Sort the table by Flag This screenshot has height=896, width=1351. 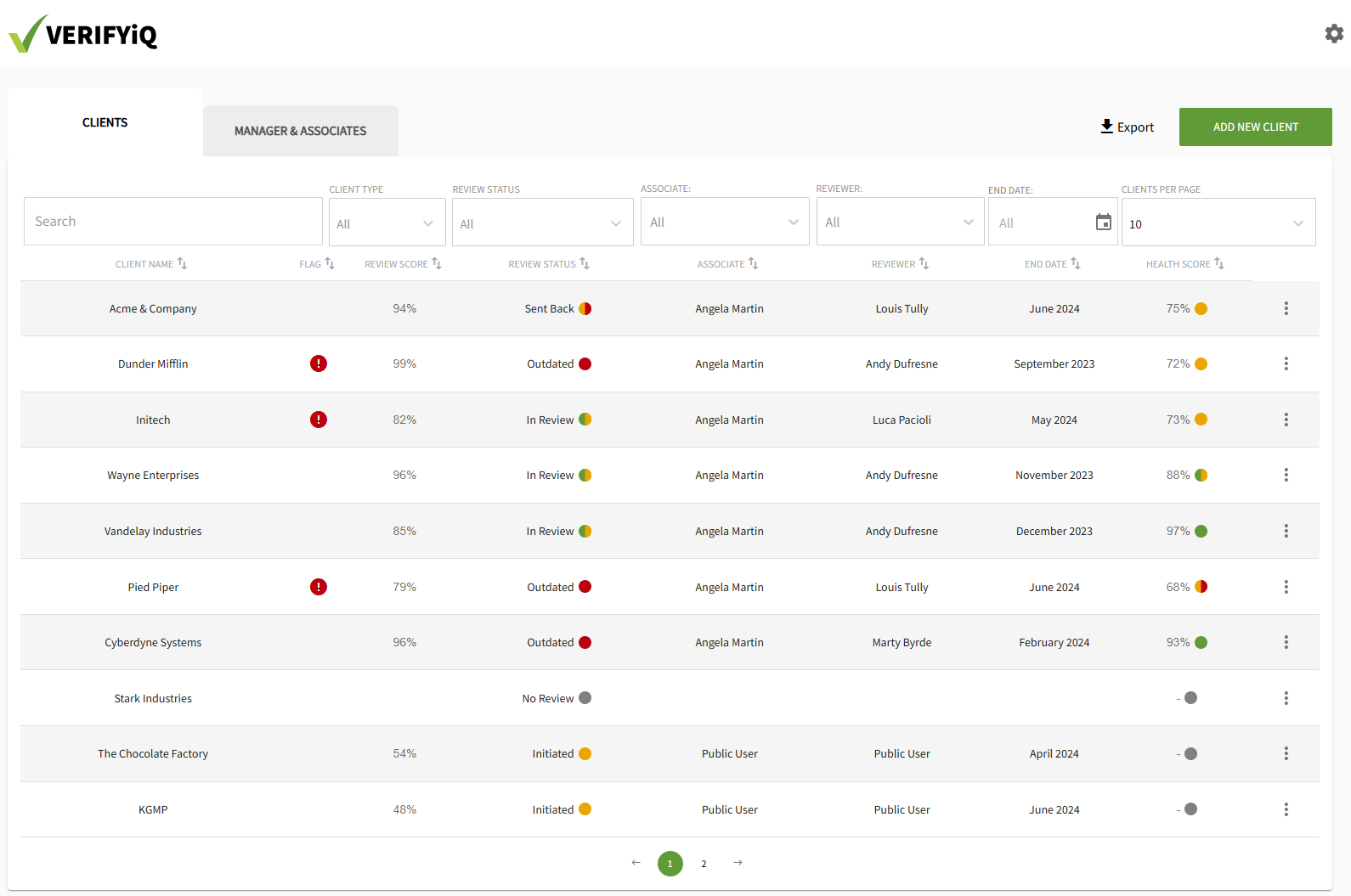pyautogui.click(x=317, y=264)
